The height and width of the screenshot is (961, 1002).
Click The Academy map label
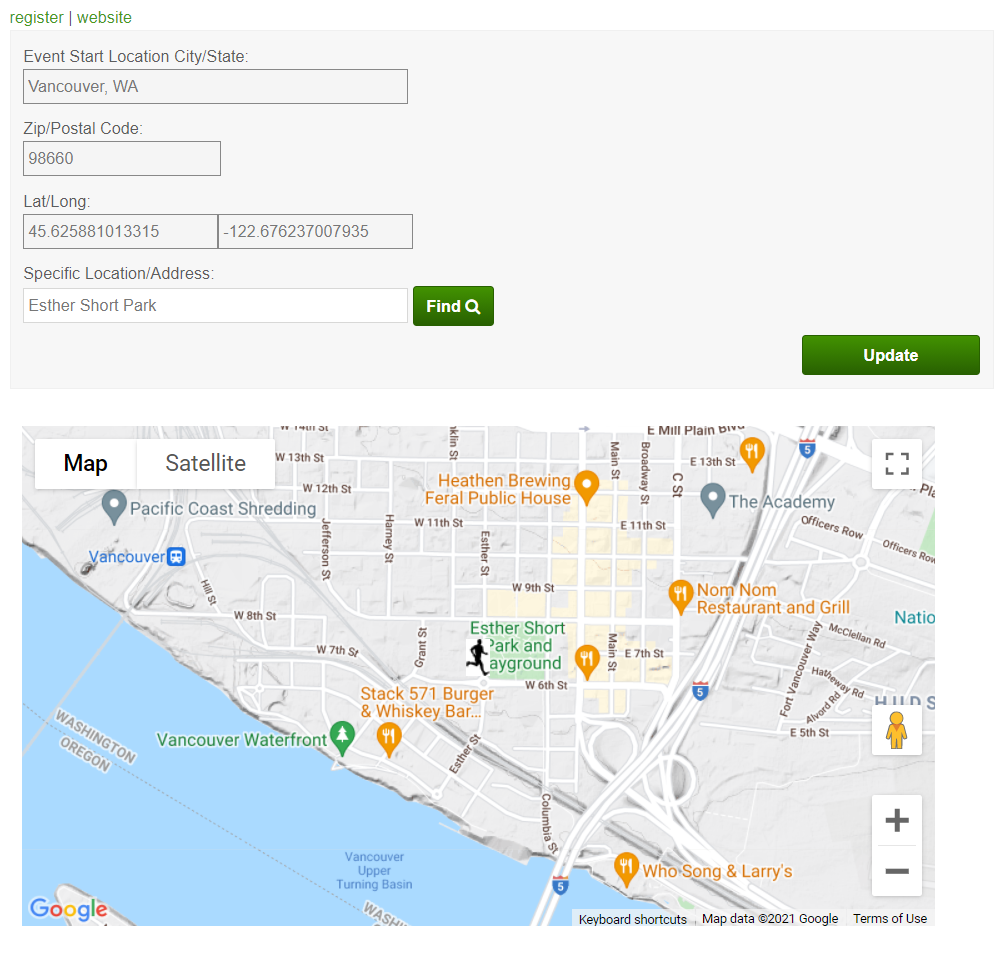click(x=782, y=502)
